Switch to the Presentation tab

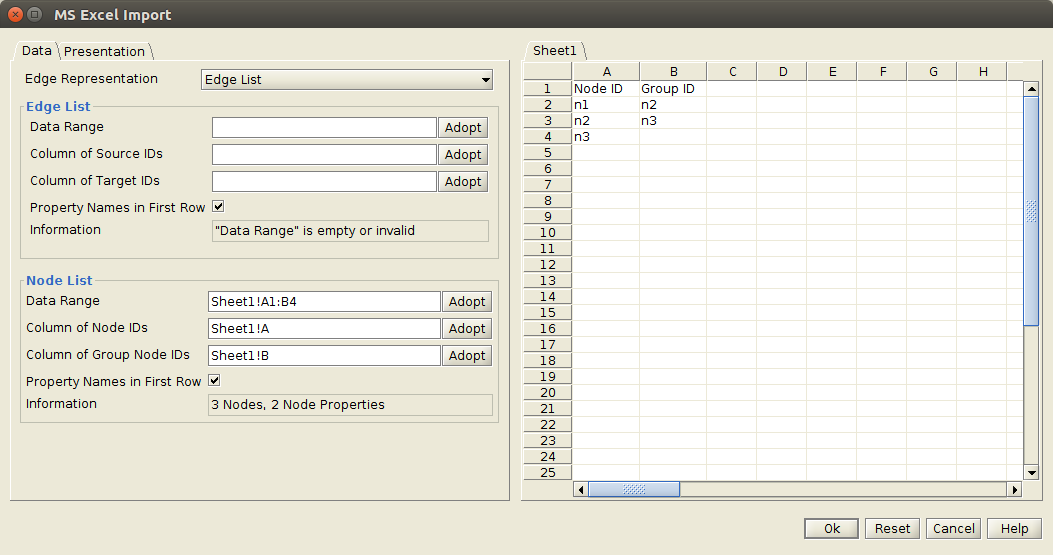pyautogui.click(x=104, y=51)
